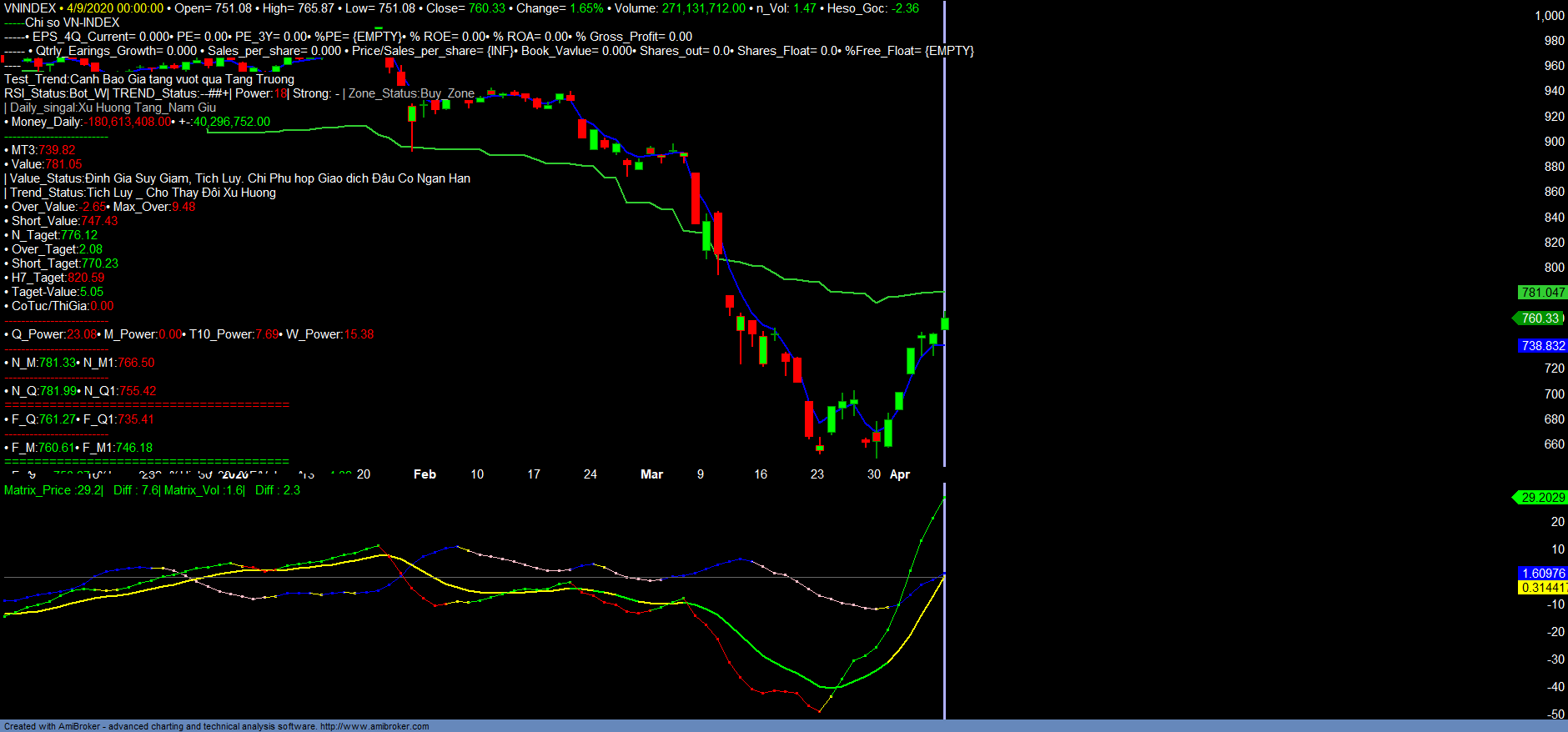This screenshot has height=732, width=1568.
Task: Click the VNINDEX symbol title
Action: tap(30, 8)
